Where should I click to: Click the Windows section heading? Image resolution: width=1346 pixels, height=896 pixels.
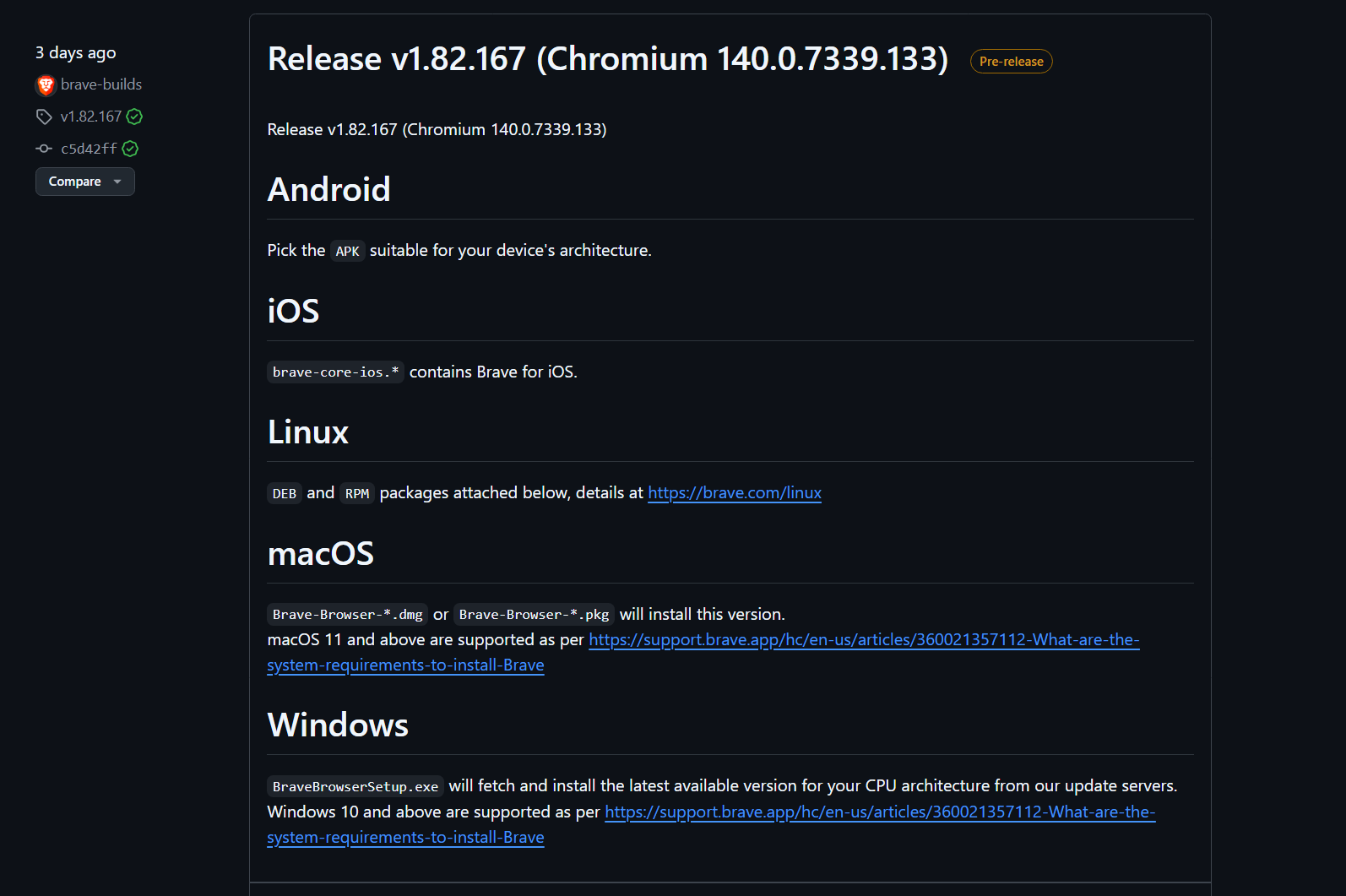[338, 725]
